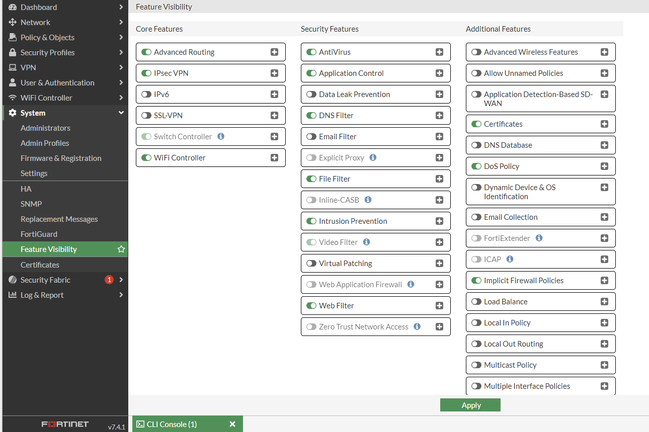Click the Policy & Objects icon

click(x=12, y=37)
